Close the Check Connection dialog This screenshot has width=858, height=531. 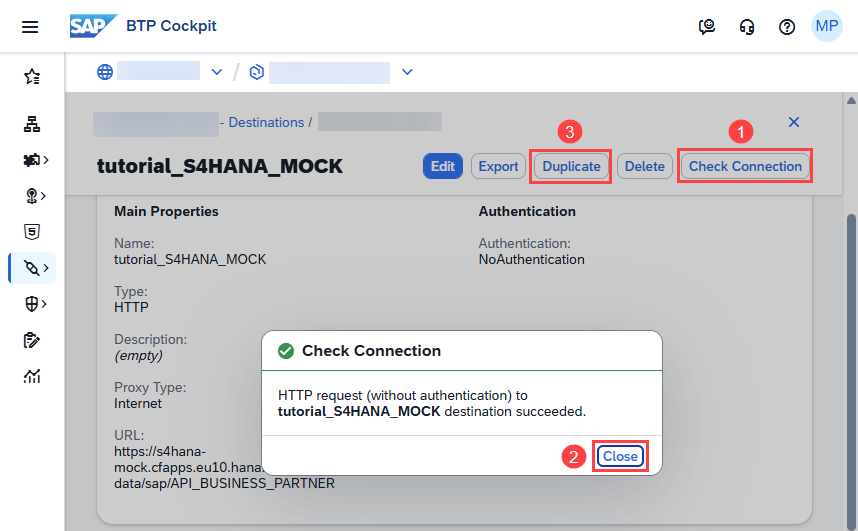click(x=620, y=456)
